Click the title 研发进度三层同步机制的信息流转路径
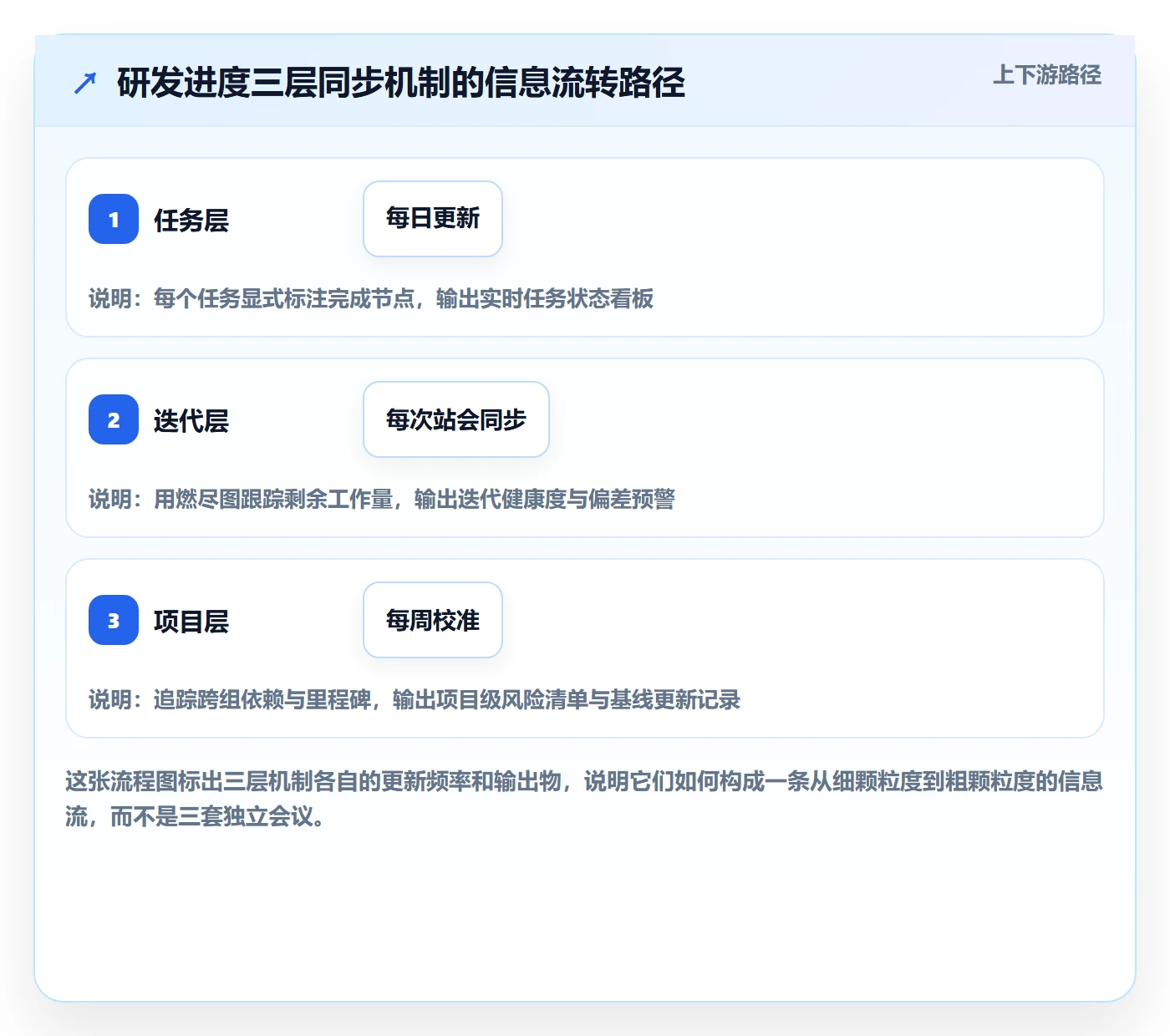 [x=401, y=83]
